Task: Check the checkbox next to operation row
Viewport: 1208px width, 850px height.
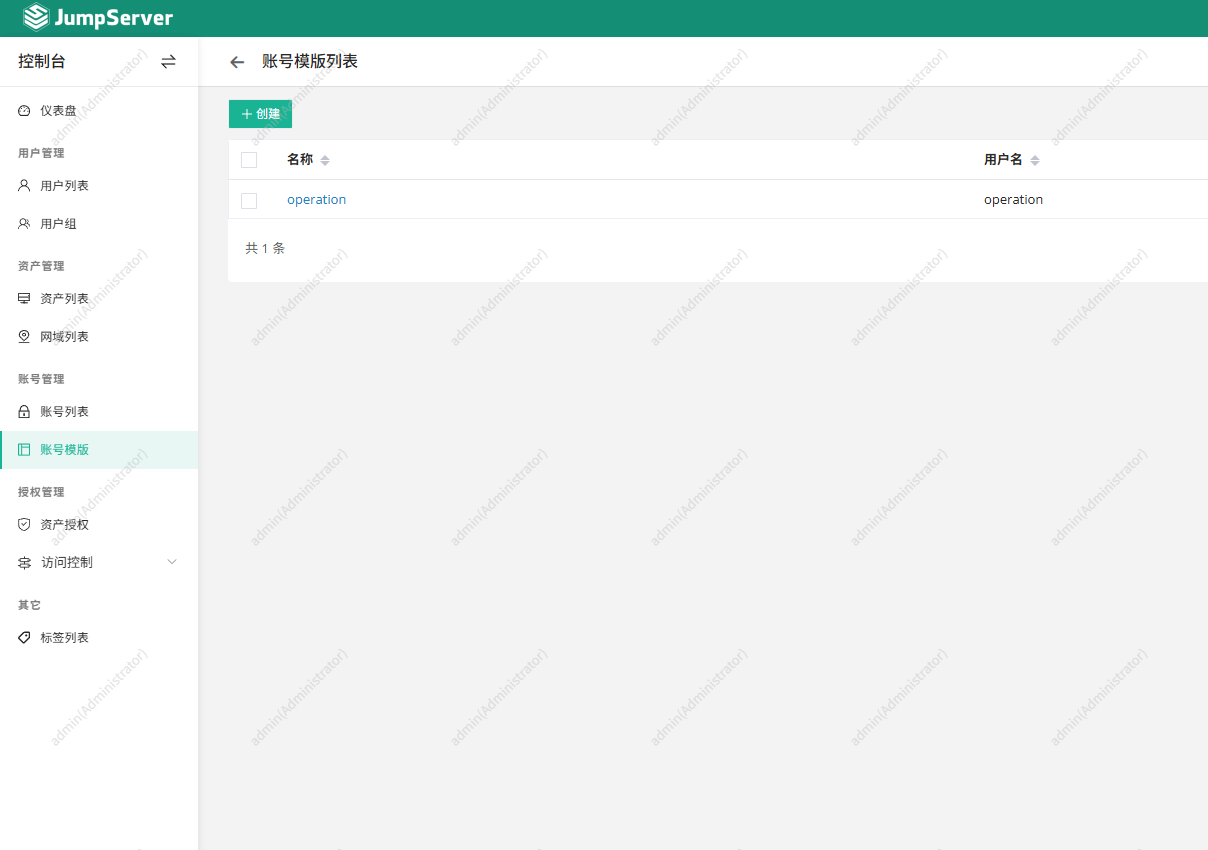Action: pos(249,200)
